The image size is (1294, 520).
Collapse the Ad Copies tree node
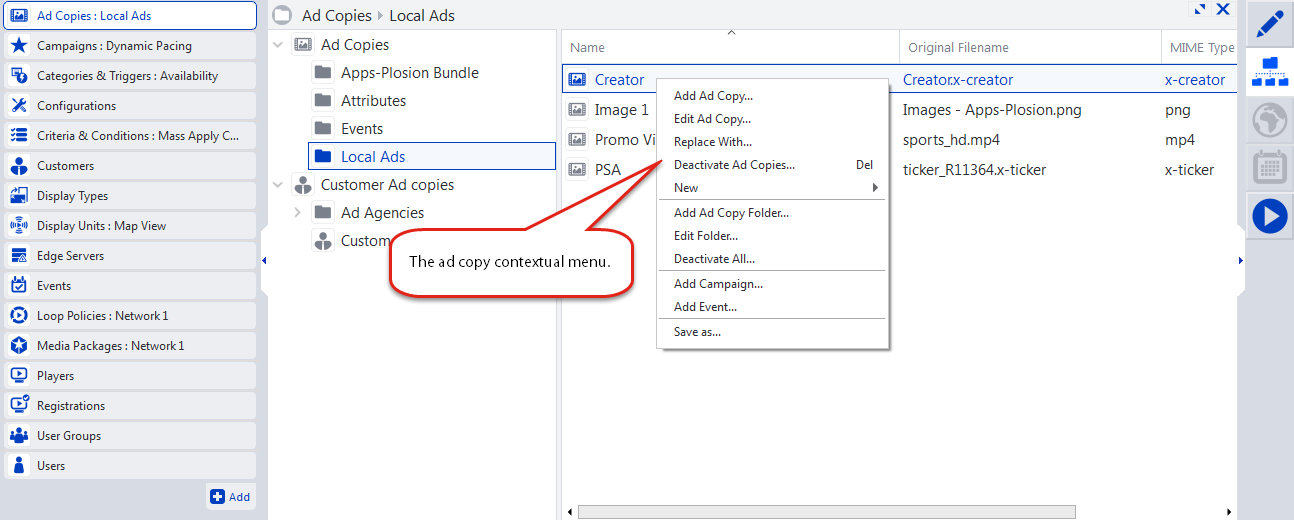click(278, 45)
